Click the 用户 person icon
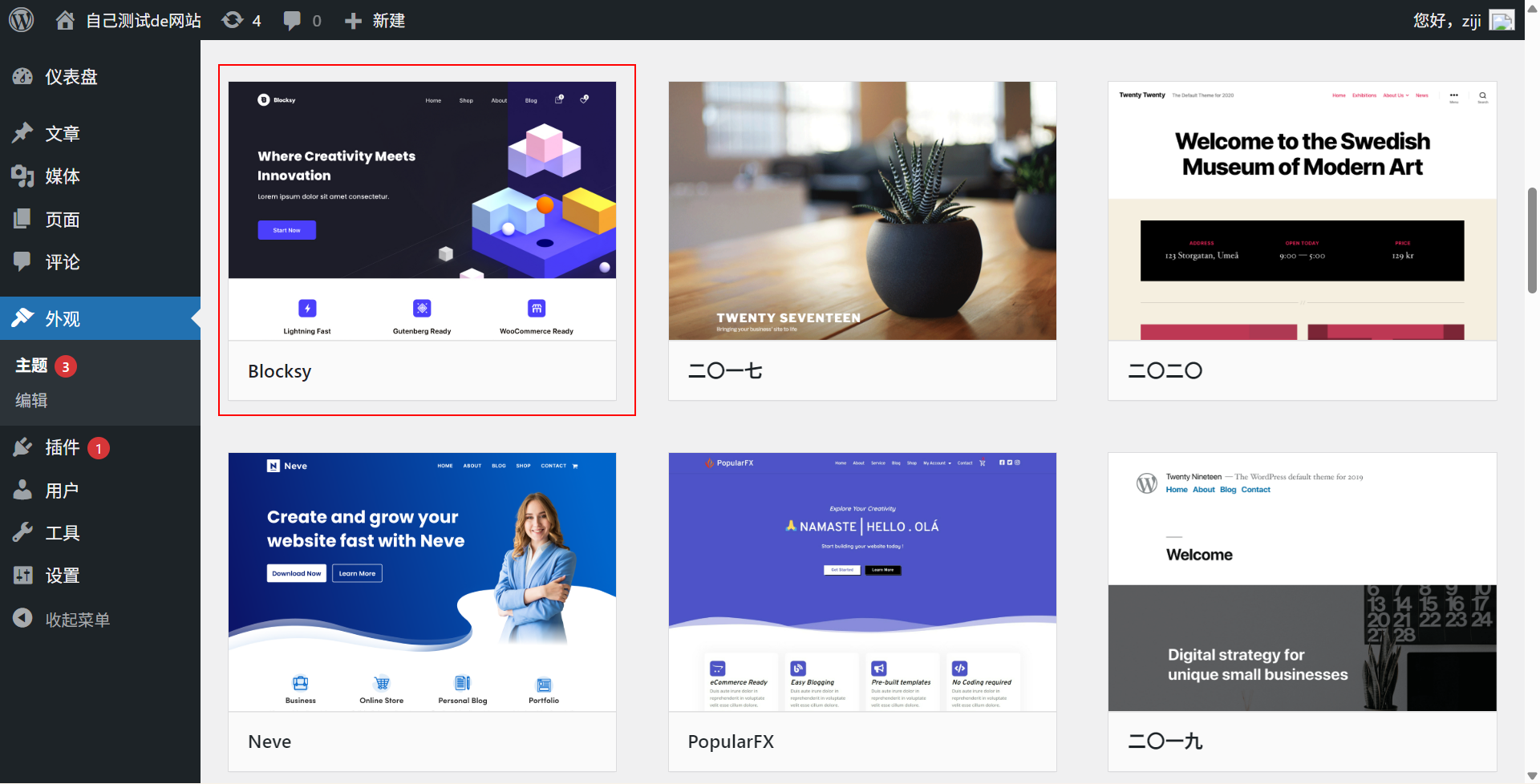The width and height of the screenshot is (1540, 784). click(22, 490)
